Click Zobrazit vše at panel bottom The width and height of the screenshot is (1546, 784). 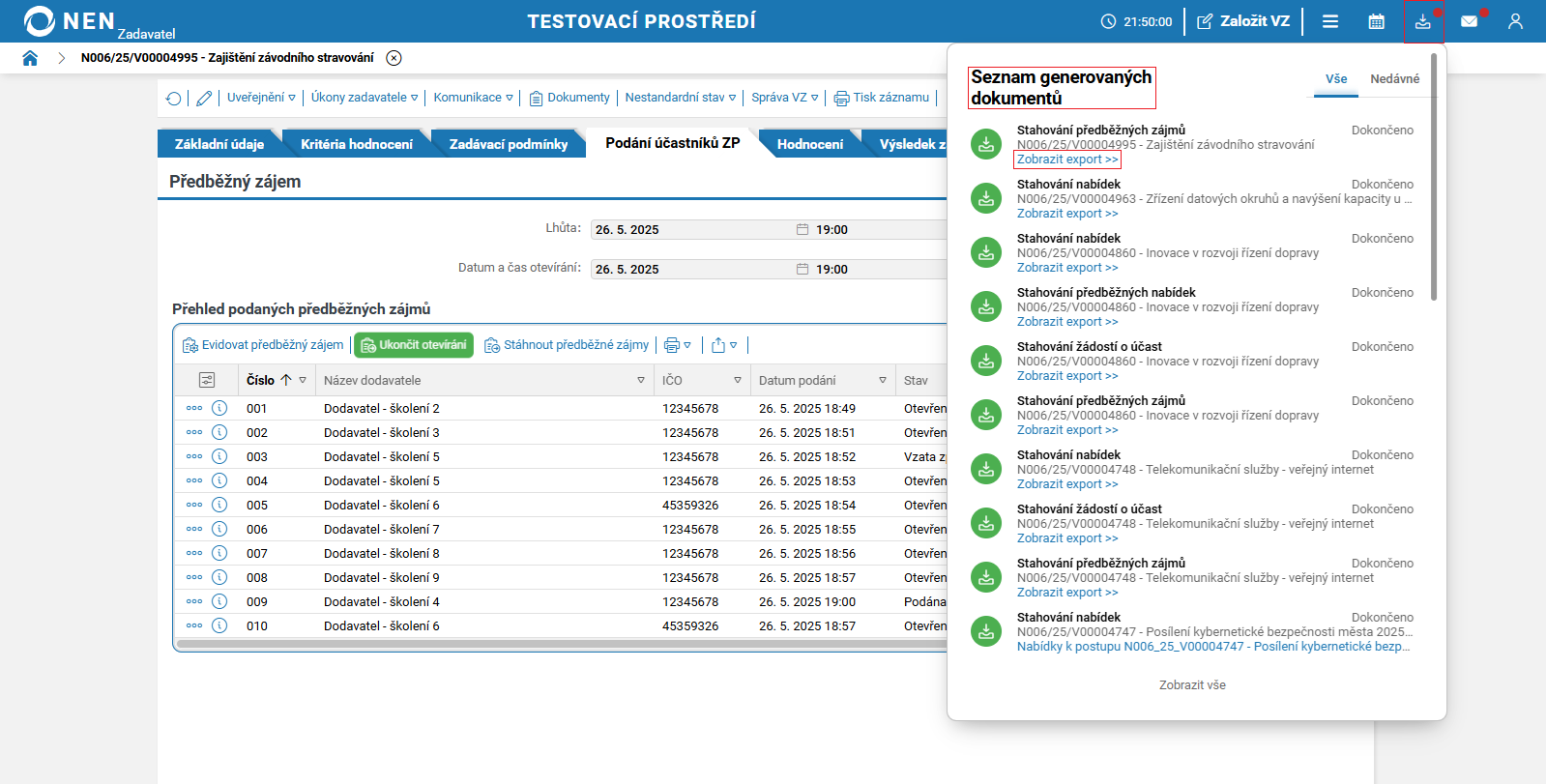pos(1192,685)
